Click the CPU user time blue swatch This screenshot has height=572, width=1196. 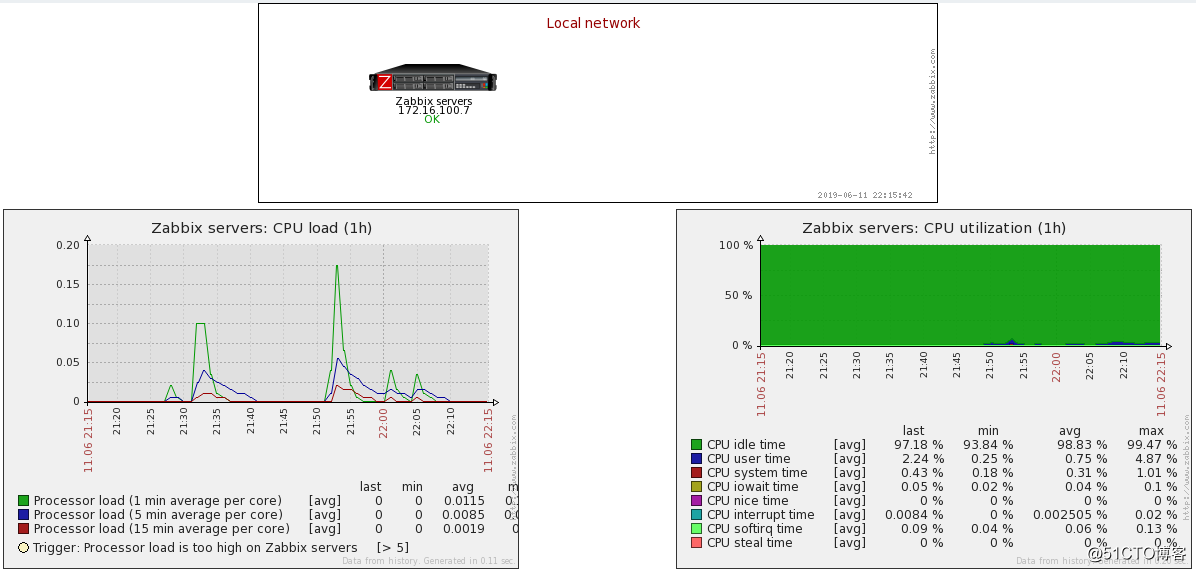pos(696,458)
